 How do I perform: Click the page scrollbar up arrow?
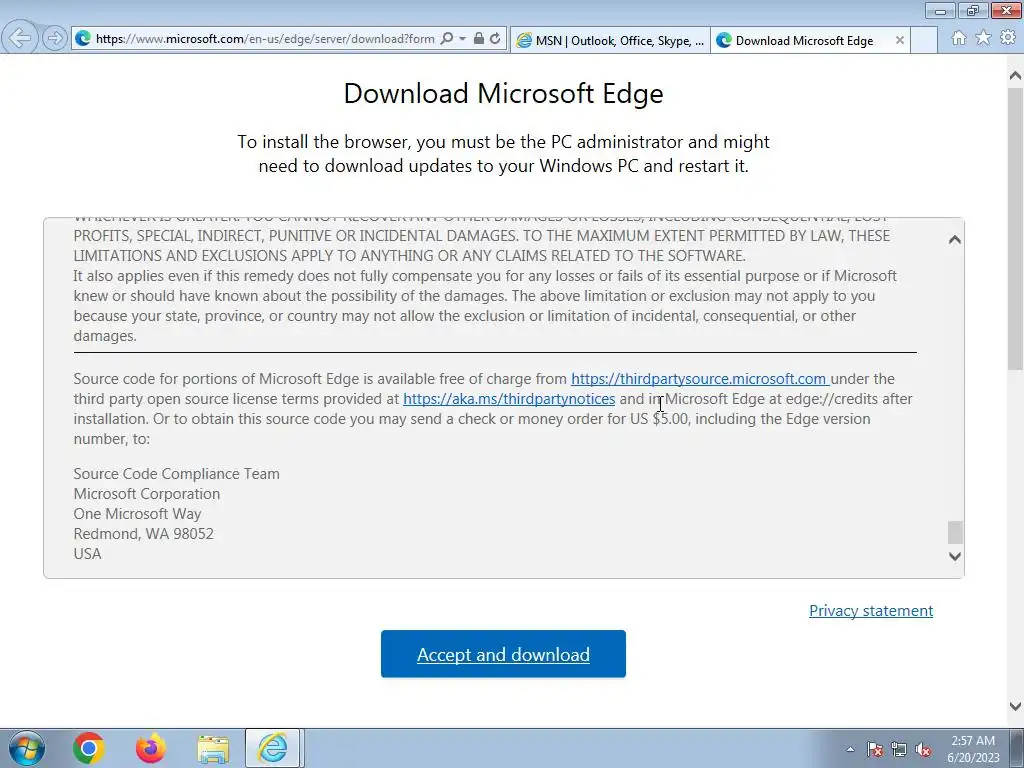coord(1015,76)
